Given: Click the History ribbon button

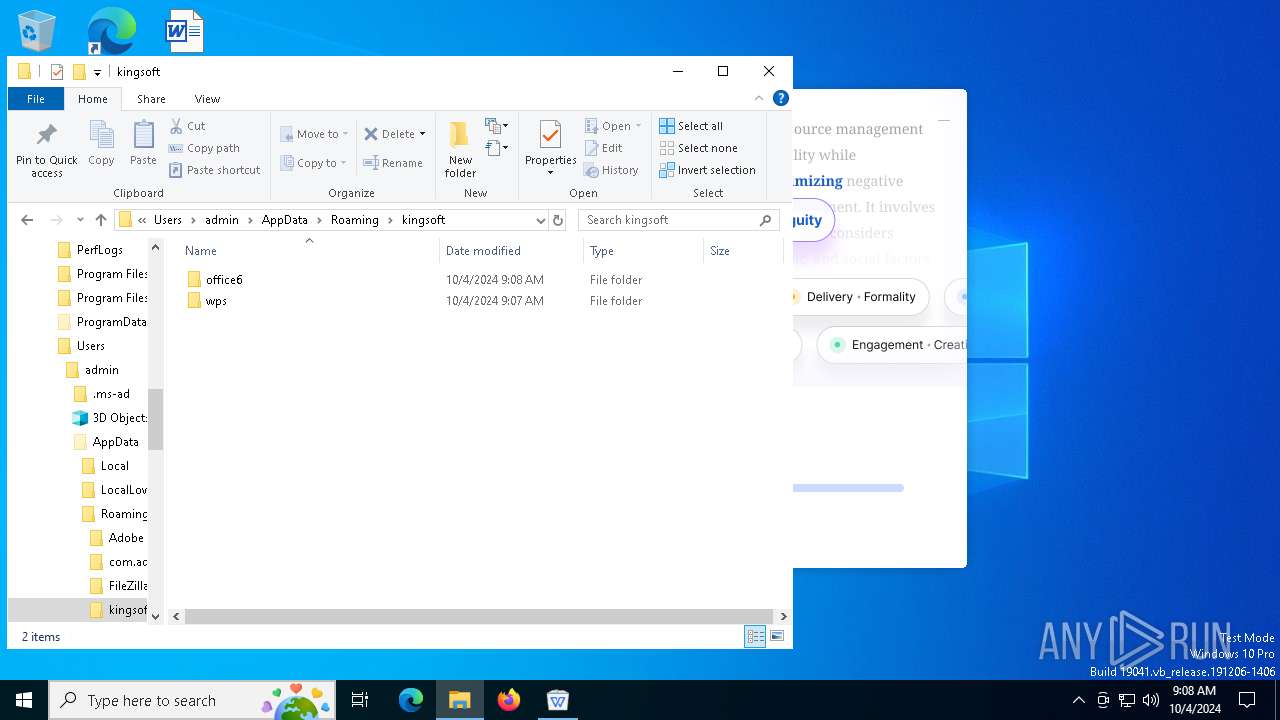Looking at the screenshot, I should pyautogui.click(x=611, y=170).
